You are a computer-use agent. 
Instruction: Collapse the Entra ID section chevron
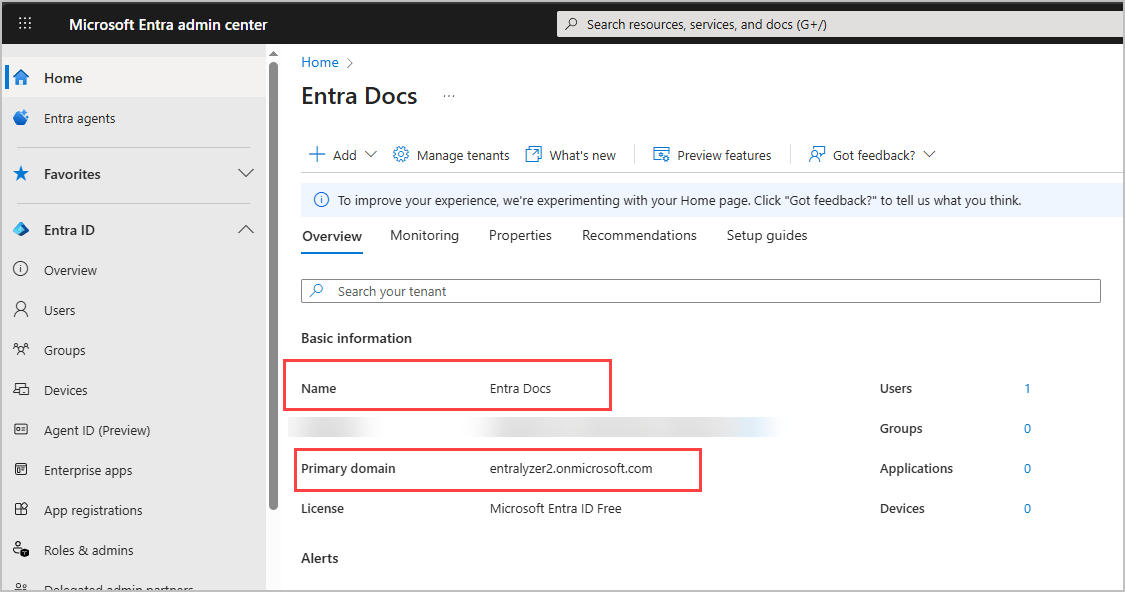[x=245, y=230]
